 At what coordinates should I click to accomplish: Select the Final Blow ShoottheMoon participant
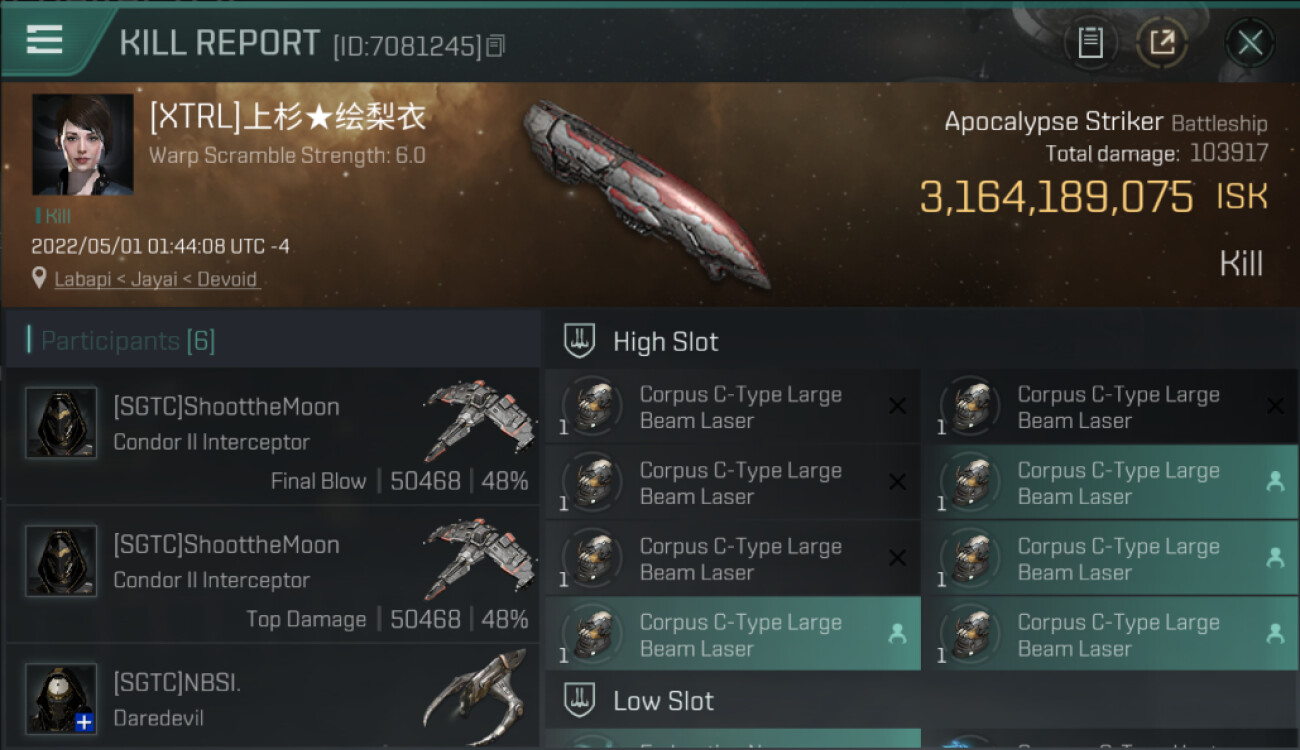click(273, 436)
